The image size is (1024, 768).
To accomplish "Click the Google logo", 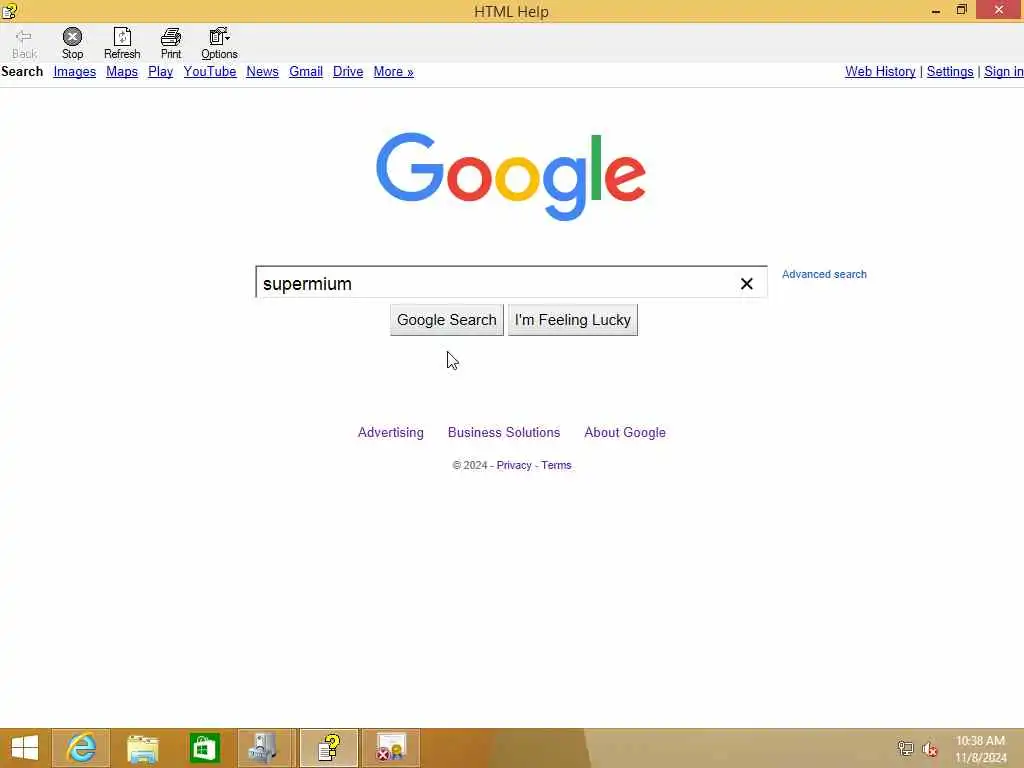I will pyautogui.click(x=511, y=176).
